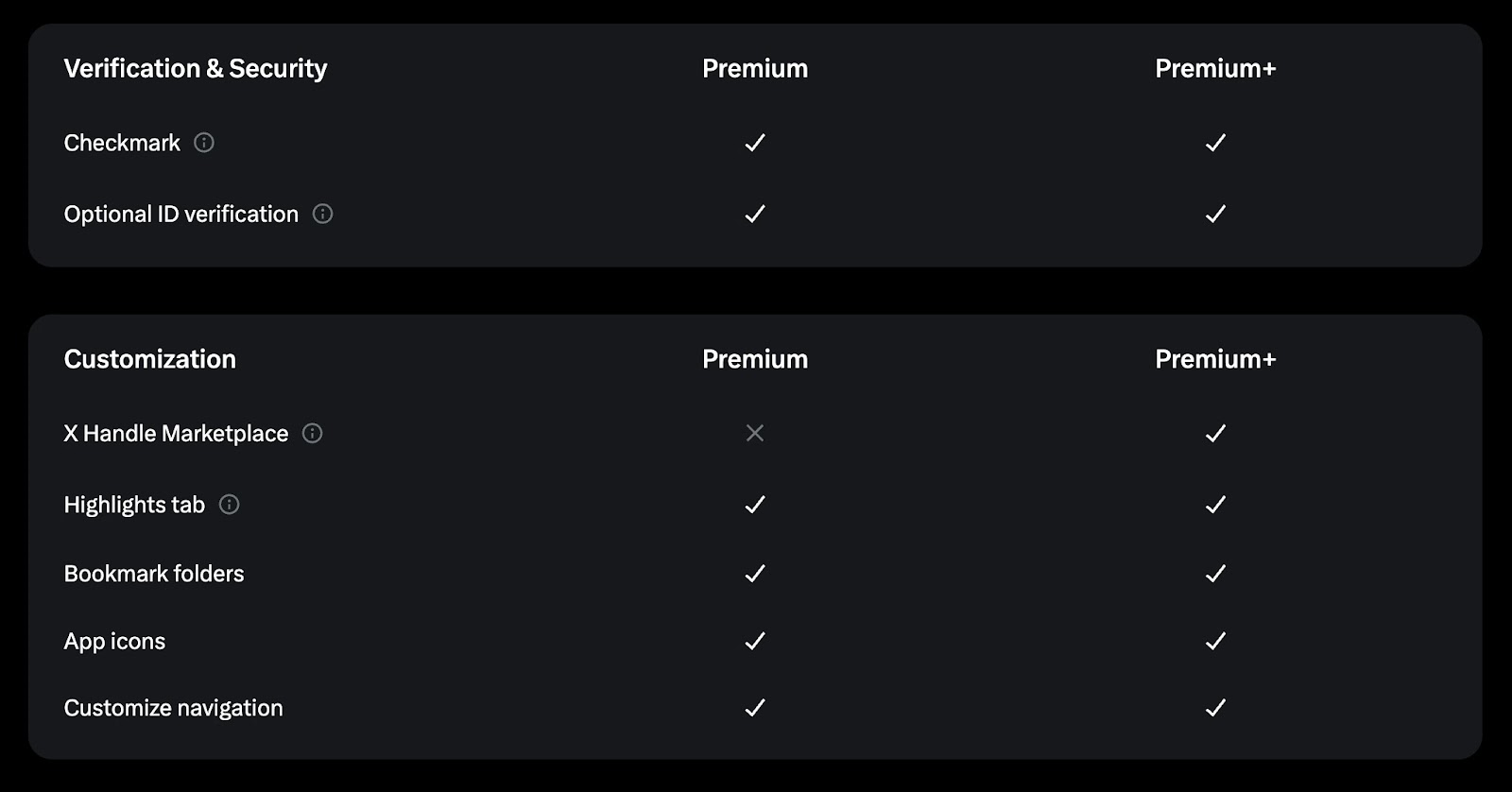The height and width of the screenshot is (792, 1512).
Task: Click Premium+ checkmark for X Handle Marketplace
Action: [1215, 433]
